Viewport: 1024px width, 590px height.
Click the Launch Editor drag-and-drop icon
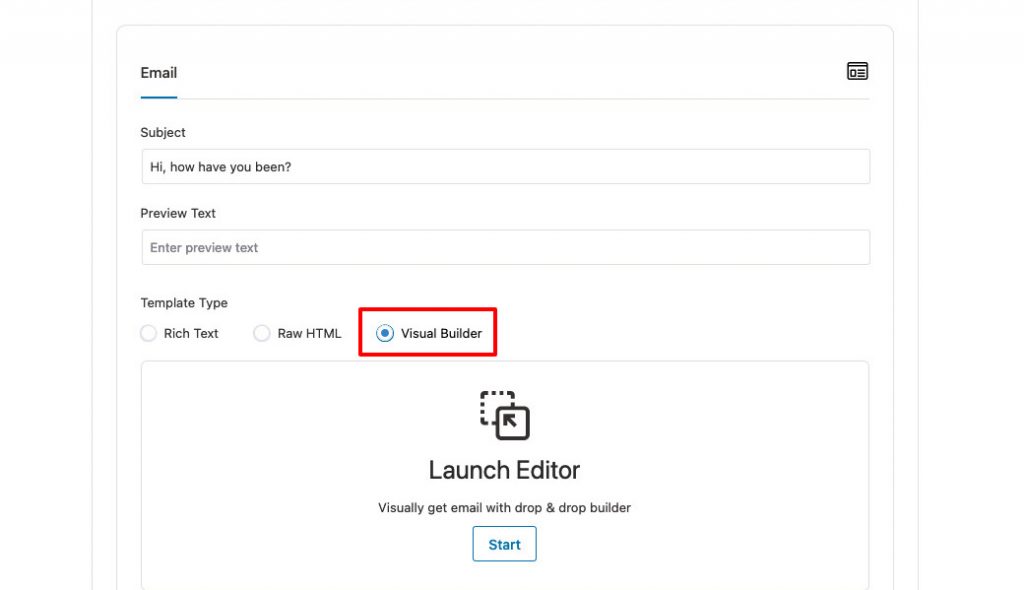tap(505, 416)
